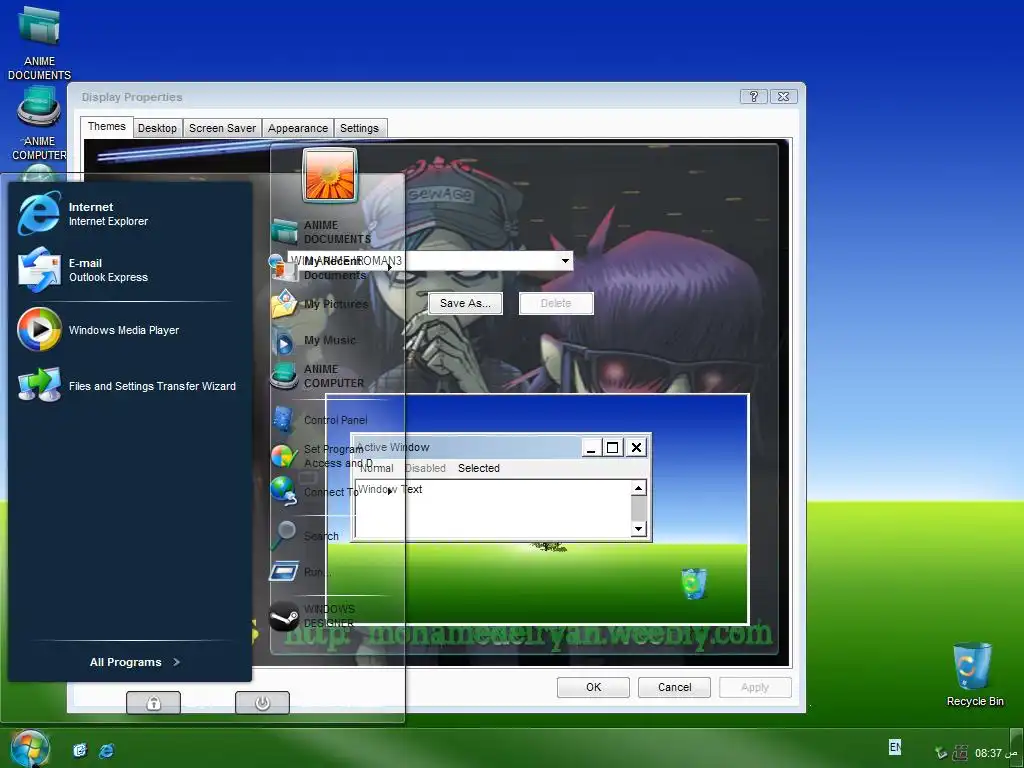Screen dimensions: 1024x768
Task: Click quick launch Internet Explorer taskbar icon
Action: point(106,750)
